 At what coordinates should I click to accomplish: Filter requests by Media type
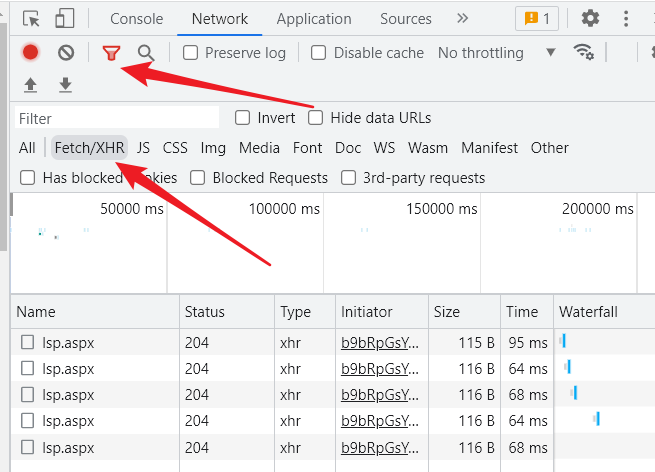click(x=259, y=148)
